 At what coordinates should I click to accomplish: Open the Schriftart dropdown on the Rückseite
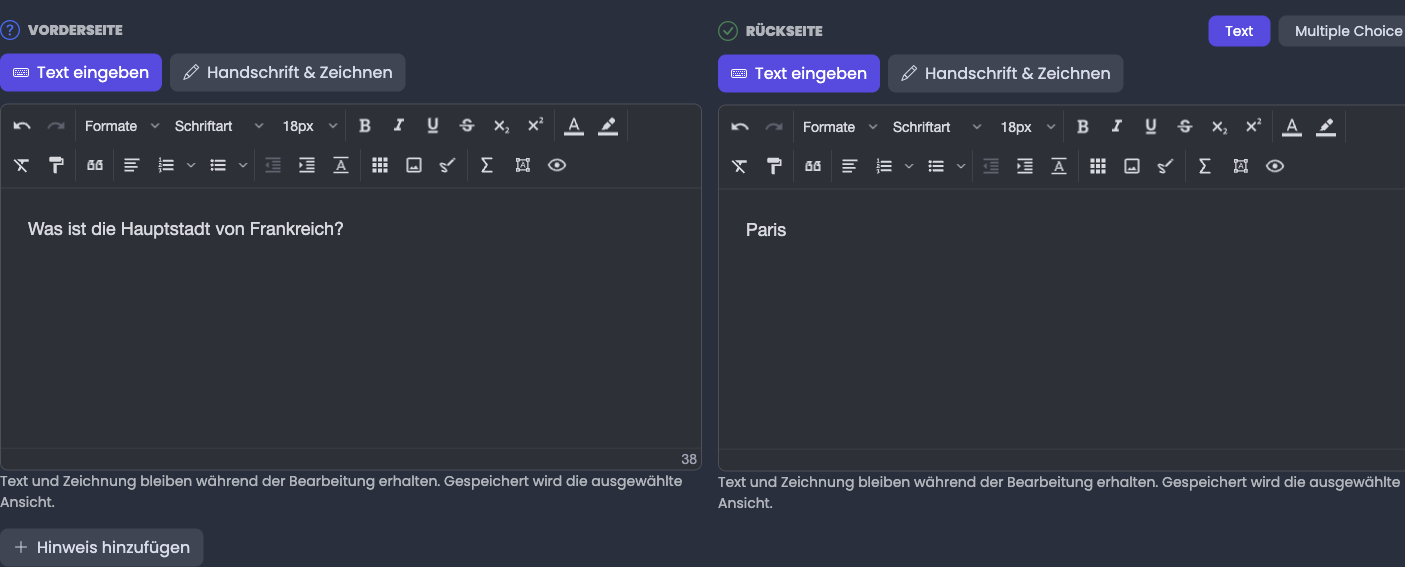(x=937, y=127)
